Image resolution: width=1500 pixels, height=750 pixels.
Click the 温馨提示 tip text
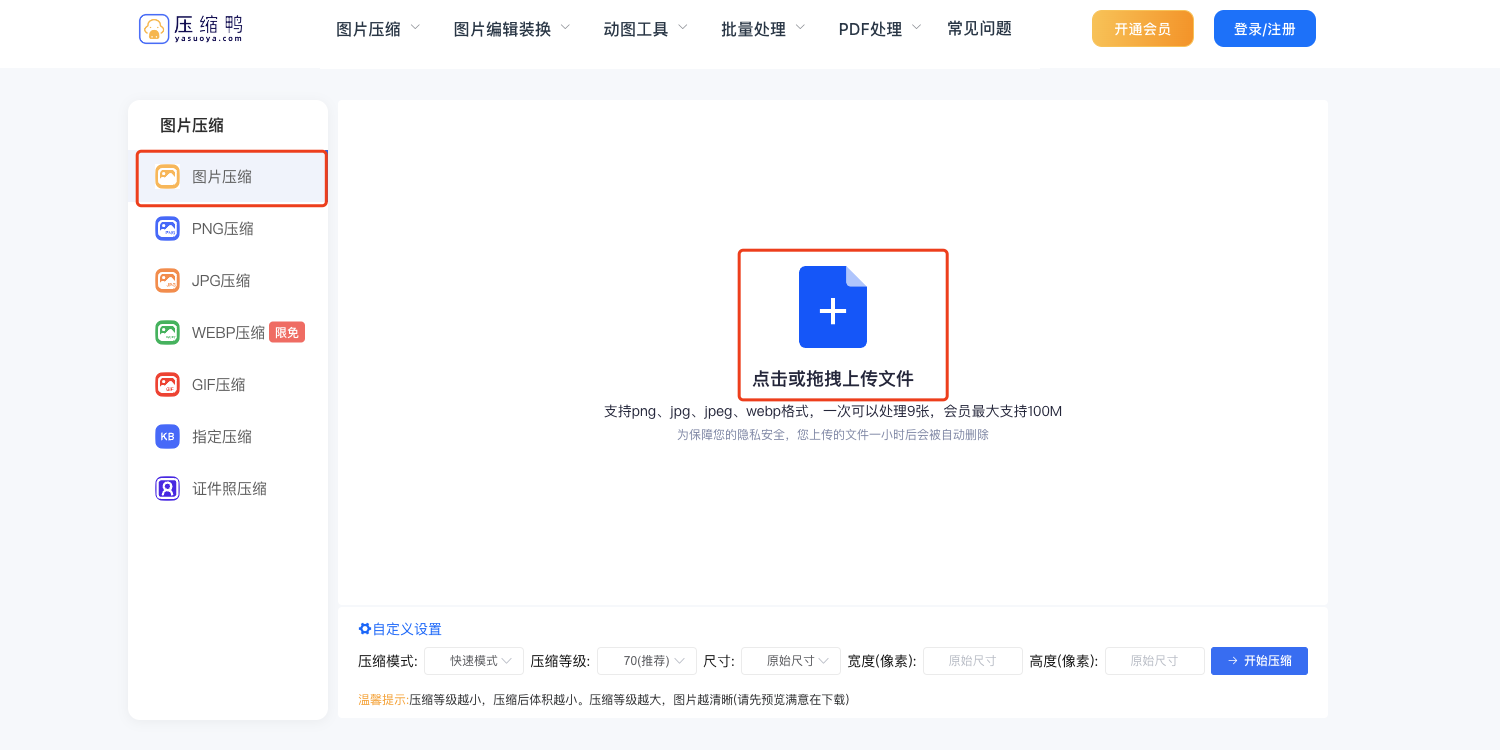[x=604, y=700]
